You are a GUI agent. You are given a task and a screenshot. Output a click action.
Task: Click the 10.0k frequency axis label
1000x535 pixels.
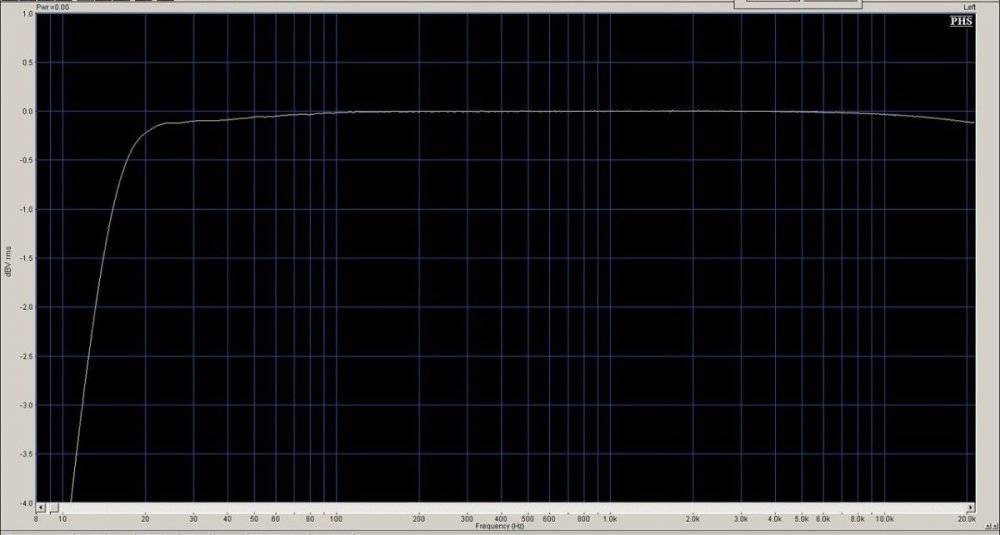[x=885, y=520]
